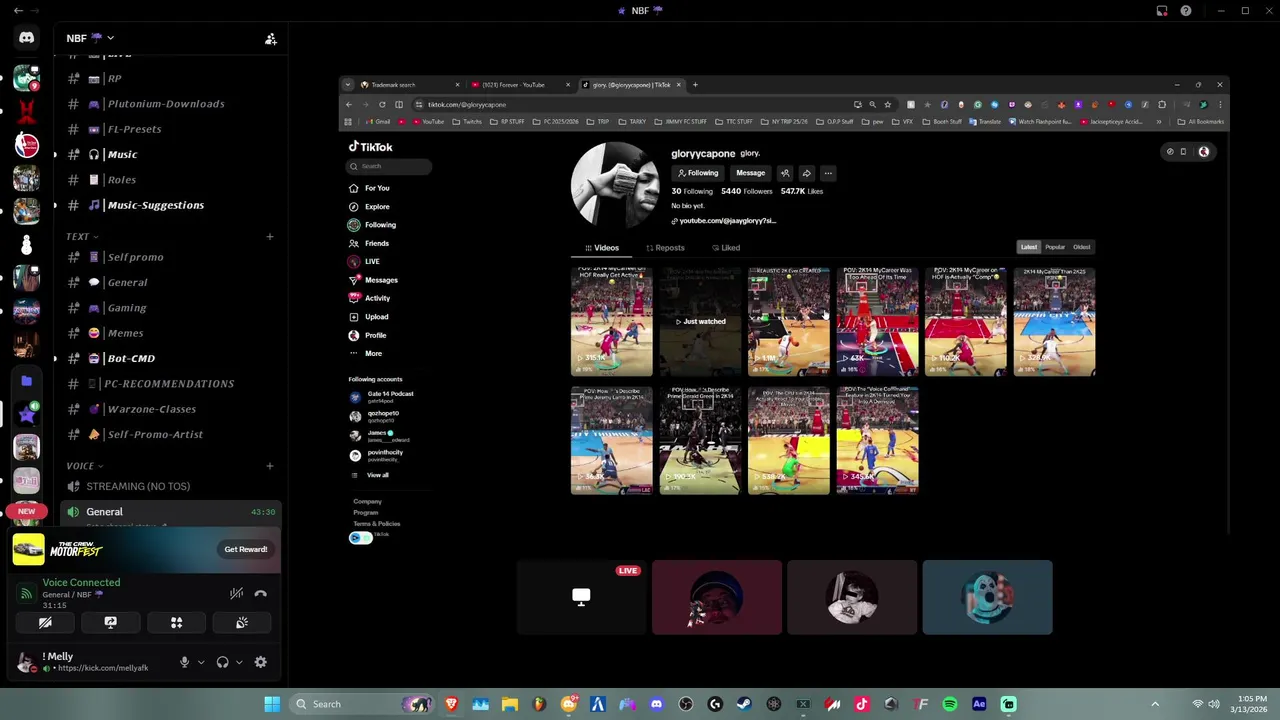Click the youtube.com link in TikTok bio
This screenshot has width=1280, height=720.
[x=727, y=221]
